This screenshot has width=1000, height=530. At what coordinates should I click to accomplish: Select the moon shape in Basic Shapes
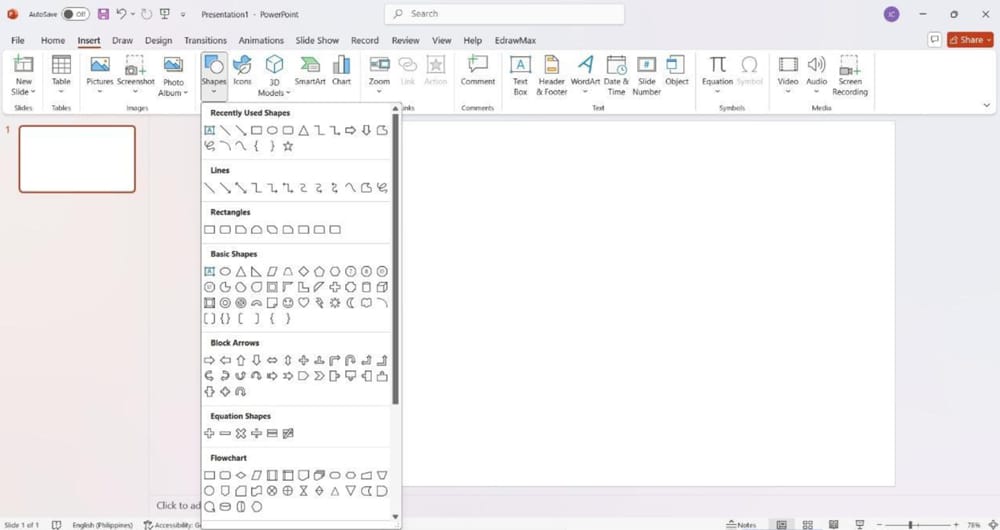click(x=351, y=303)
